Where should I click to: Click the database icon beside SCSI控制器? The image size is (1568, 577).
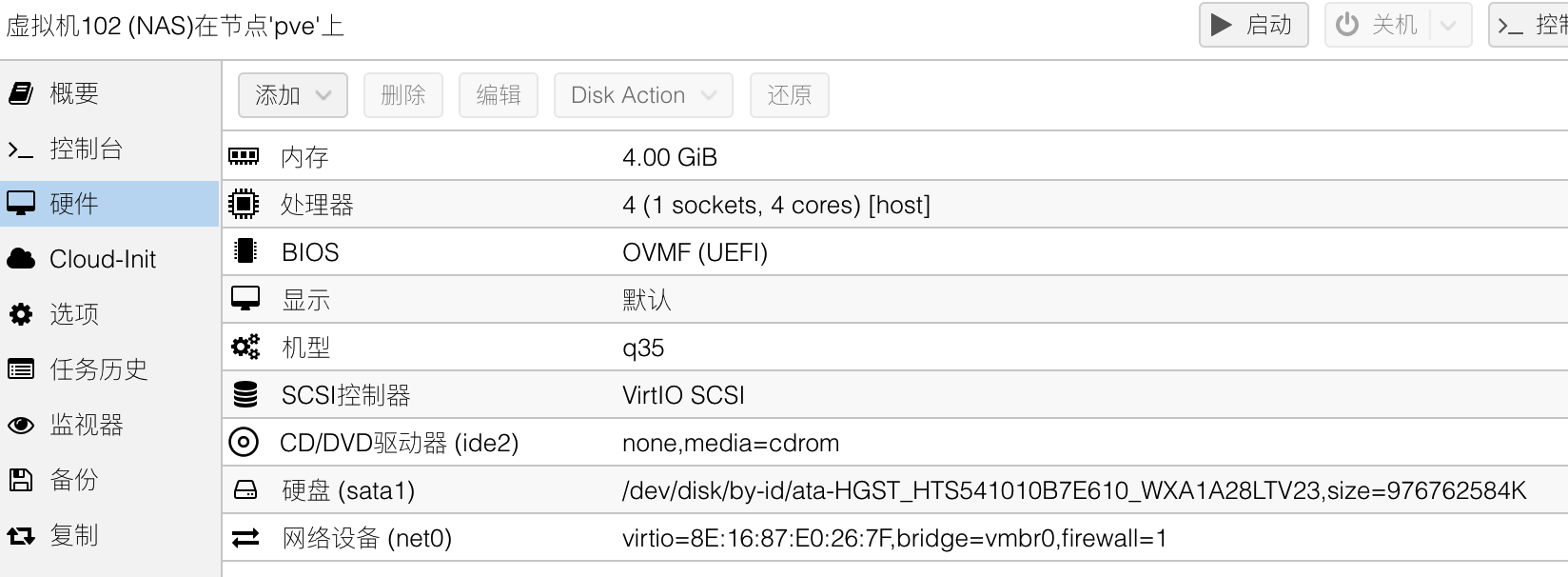[245, 394]
